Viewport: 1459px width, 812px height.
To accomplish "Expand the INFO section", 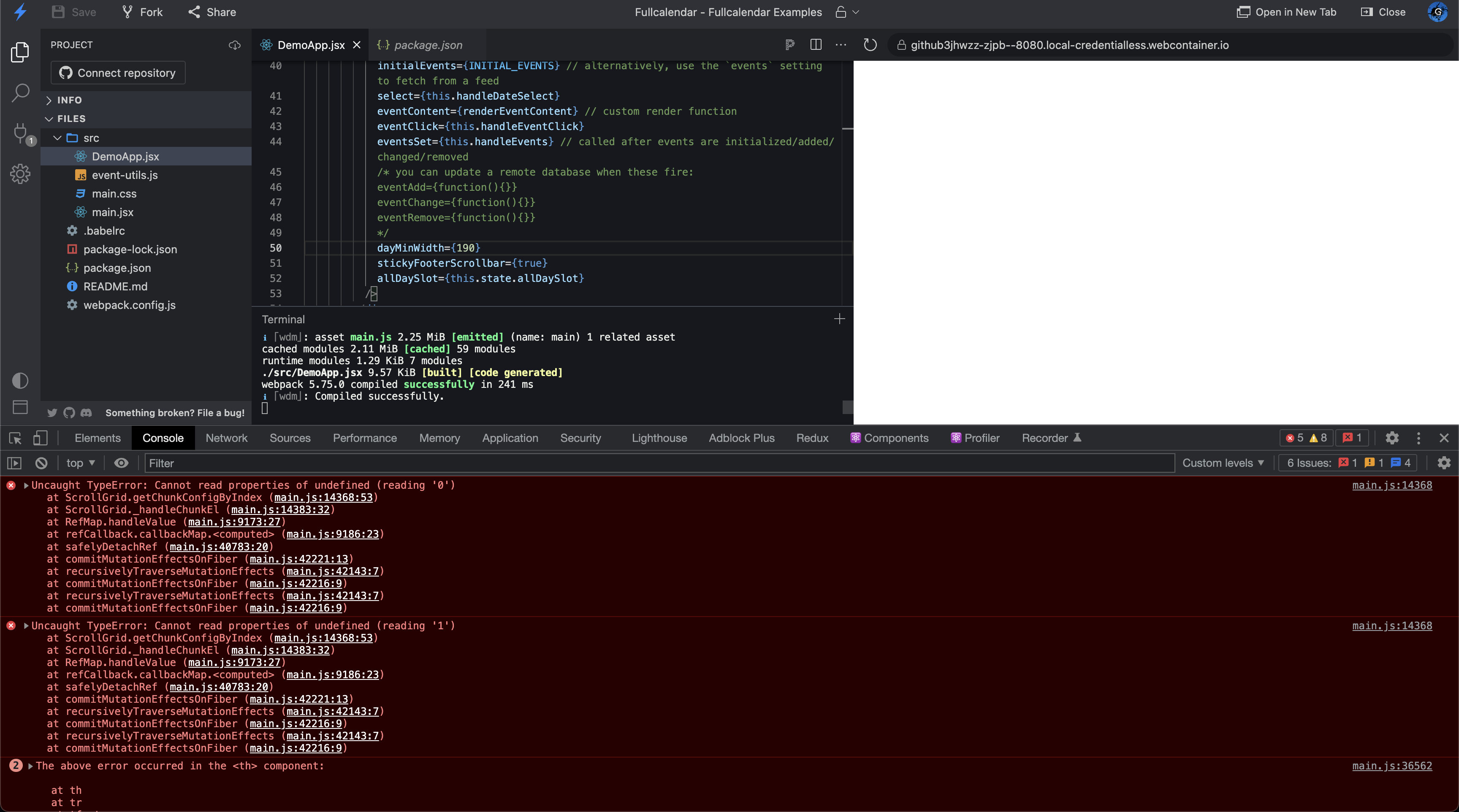I will coord(69,100).
